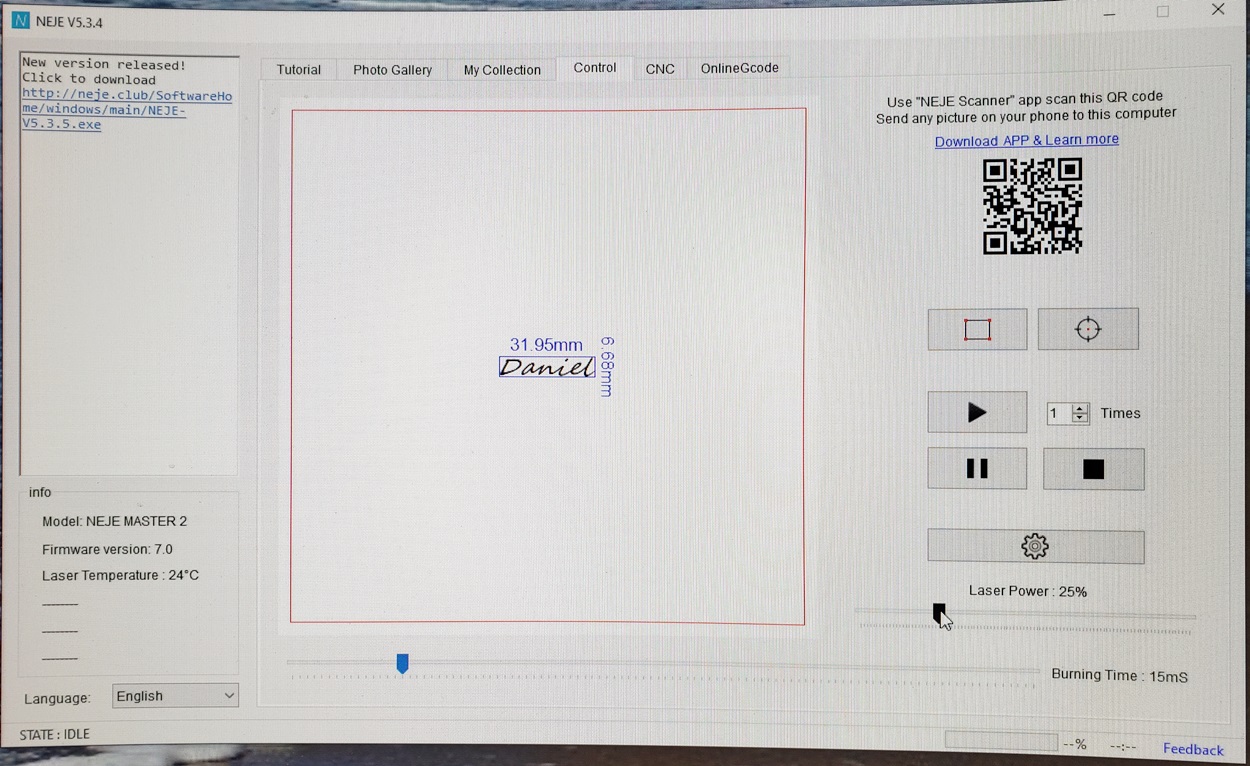Switch to the Tutorial tab
Image resolution: width=1250 pixels, height=766 pixels.
(299, 70)
